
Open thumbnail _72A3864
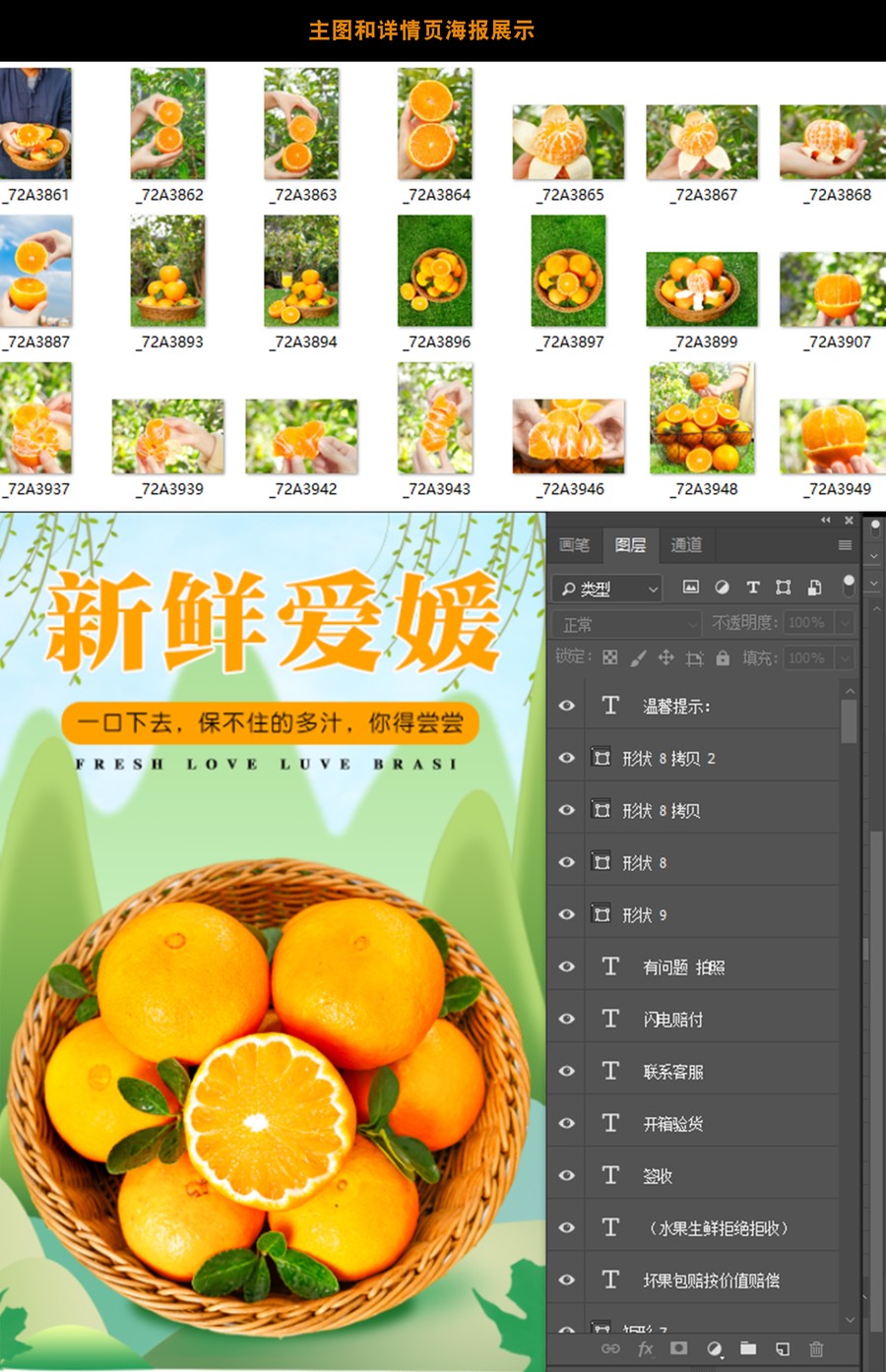[434, 123]
